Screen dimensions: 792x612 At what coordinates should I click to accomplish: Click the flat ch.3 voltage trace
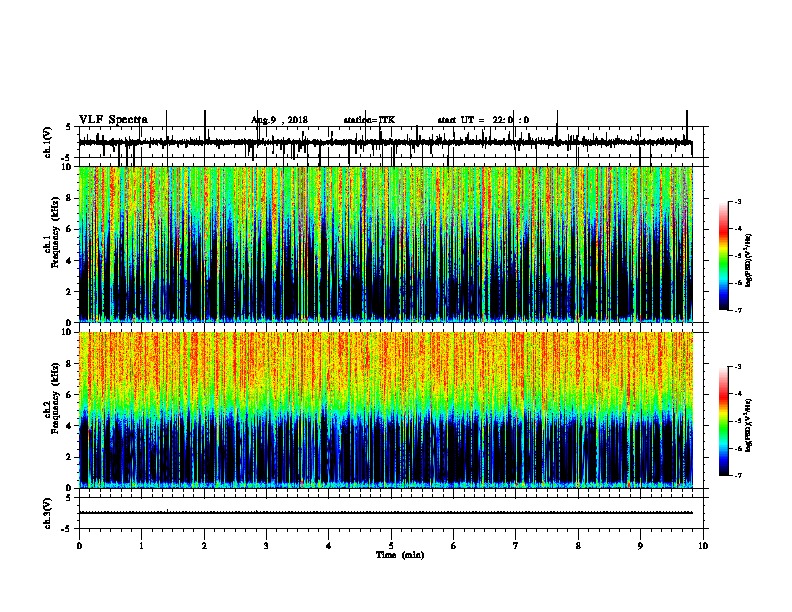click(x=385, y=513)
